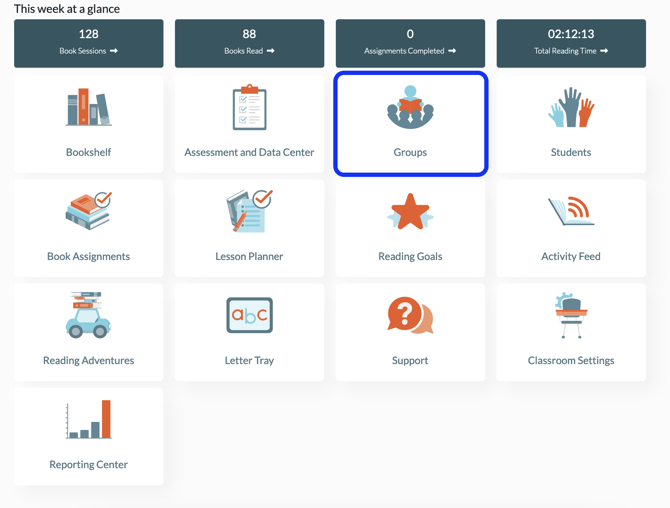Viewport: 670px width, 508px height.
Task: Open the 88 Books Read stat
Action: (x=249, y=43)
